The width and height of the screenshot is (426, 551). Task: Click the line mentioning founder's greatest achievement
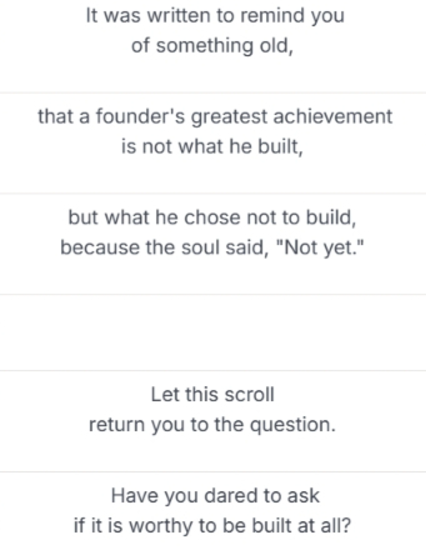(x=215, y=117)
